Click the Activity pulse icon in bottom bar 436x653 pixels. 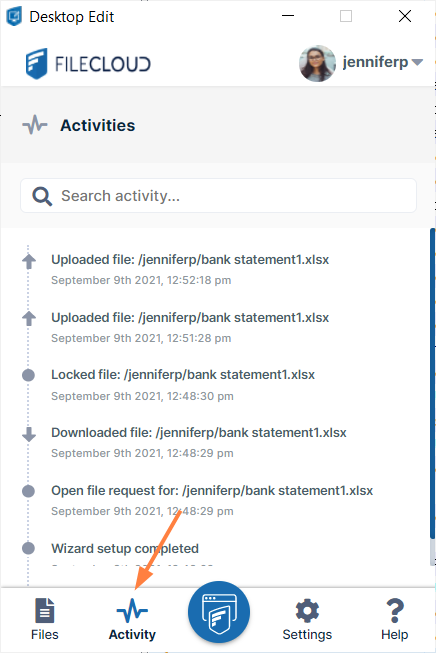pos(132,610)
